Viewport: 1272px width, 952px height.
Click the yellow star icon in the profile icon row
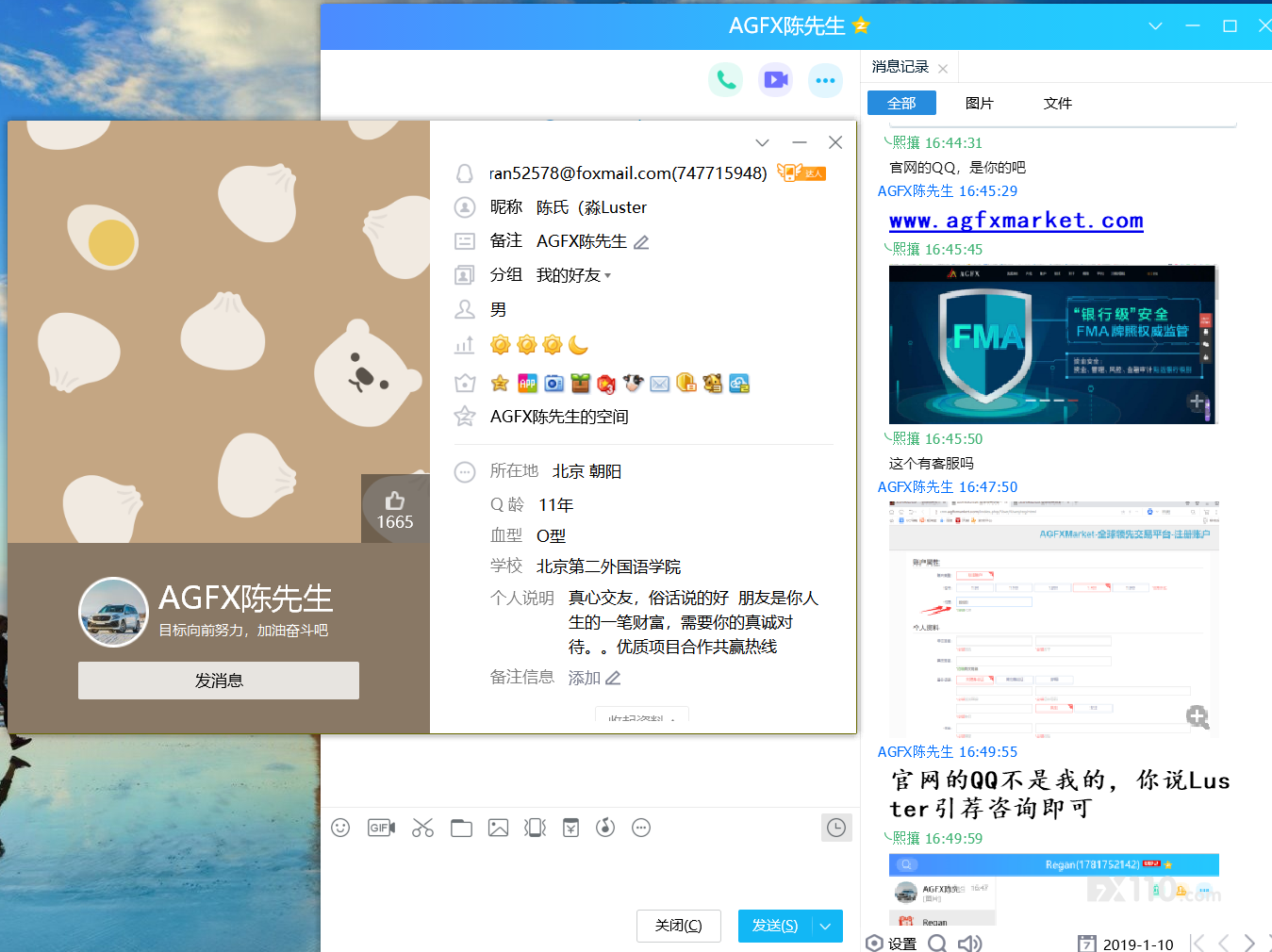coord(500,384)
